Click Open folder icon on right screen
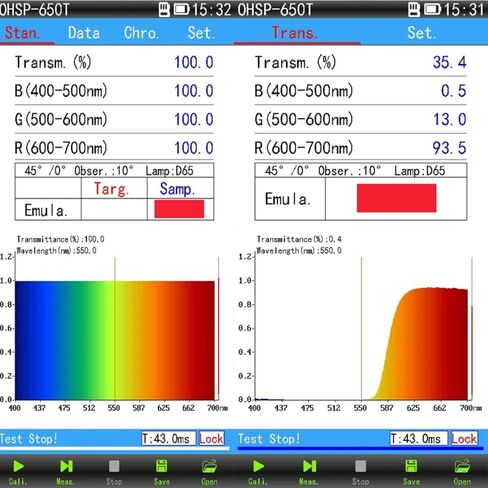488x488 pixels. click(462, 466)
